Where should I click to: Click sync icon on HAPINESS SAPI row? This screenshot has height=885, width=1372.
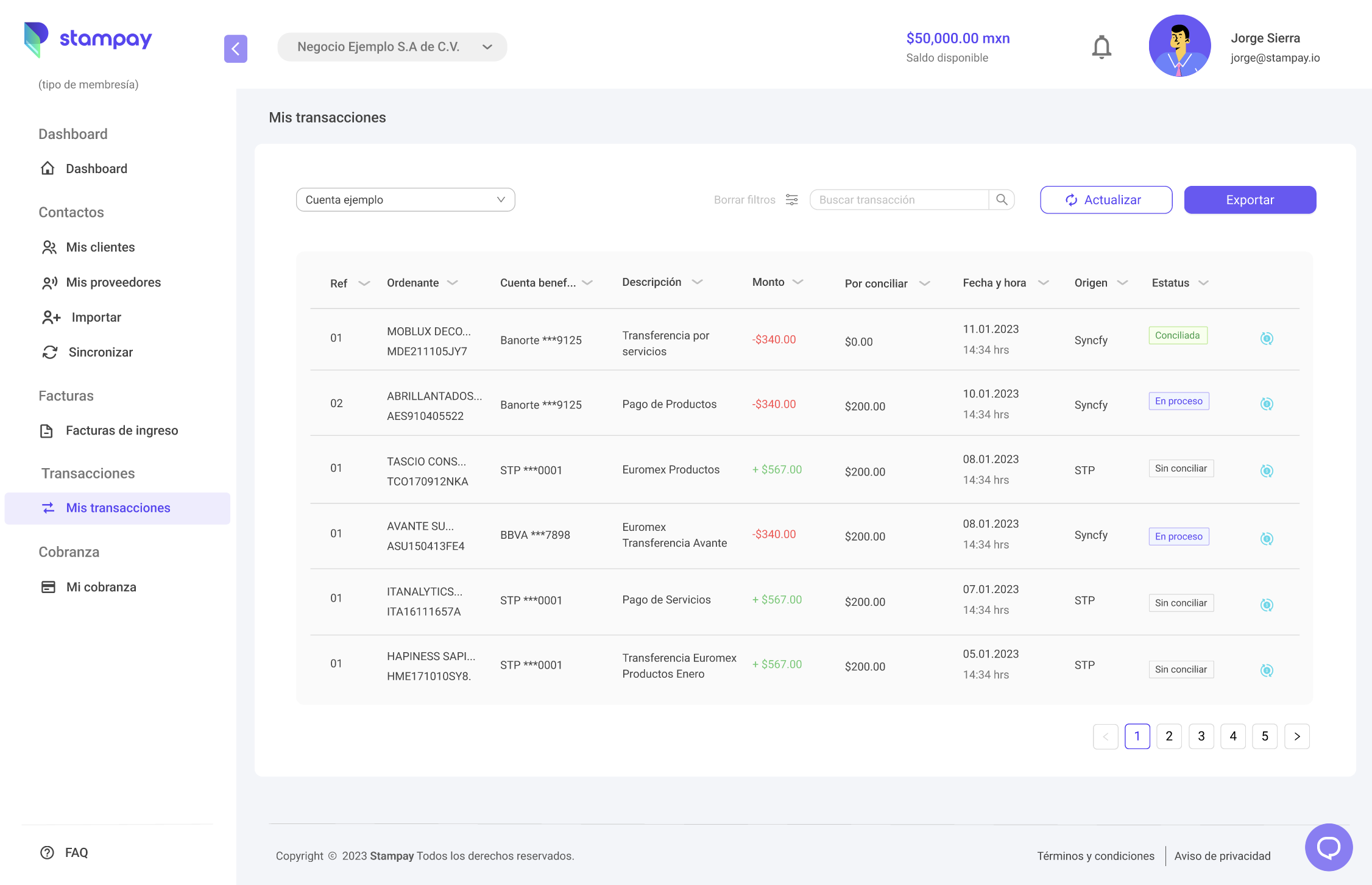pos(1267,670)
